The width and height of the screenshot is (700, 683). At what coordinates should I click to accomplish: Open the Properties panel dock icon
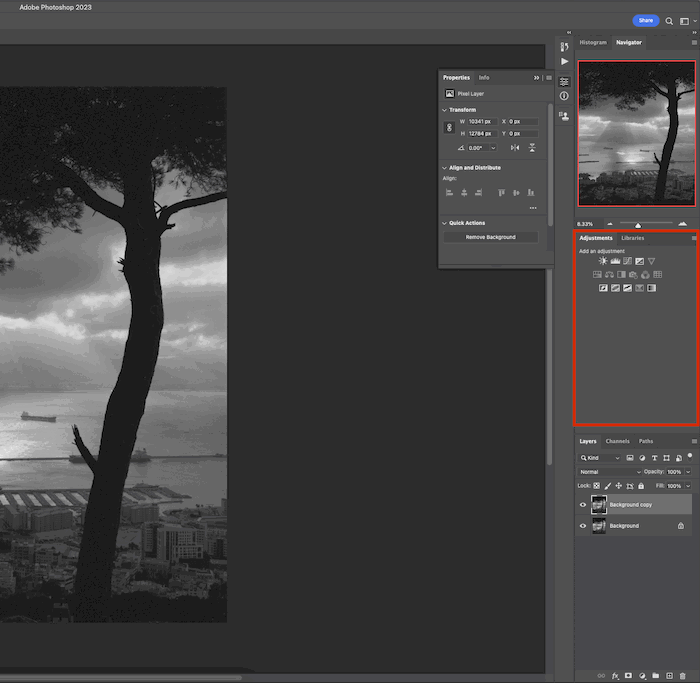coord(564,81)
